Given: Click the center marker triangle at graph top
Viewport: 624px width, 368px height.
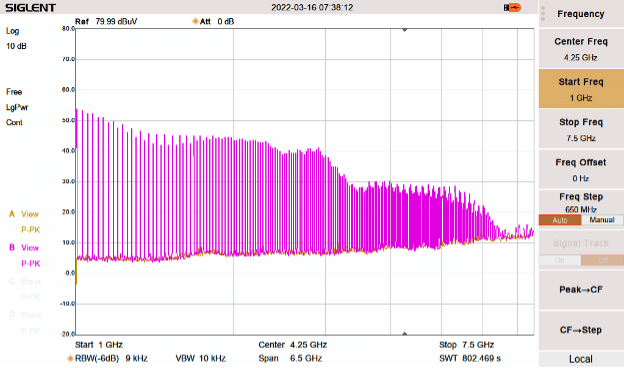Looking at the screenshot, I should pyautogui.click(x=405, y=30).
